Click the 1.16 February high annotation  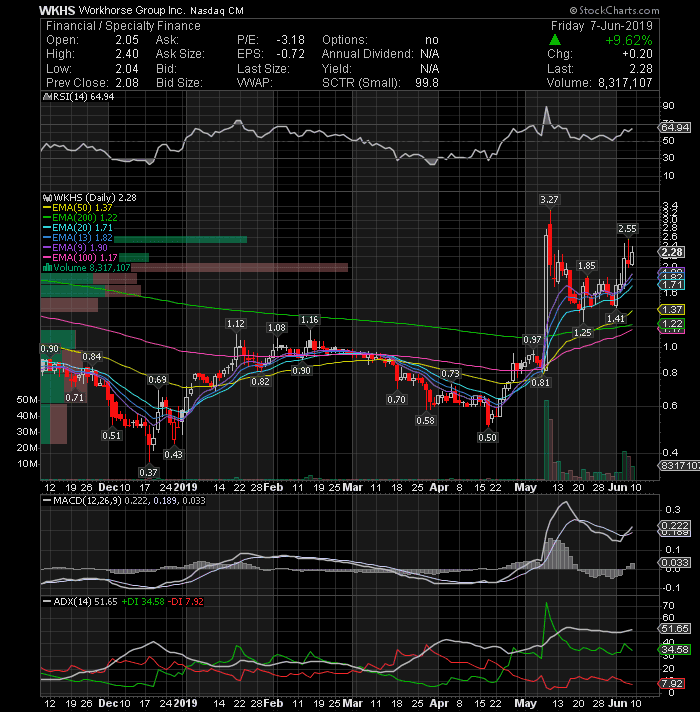pyautogui.click(x=310, y=320)
